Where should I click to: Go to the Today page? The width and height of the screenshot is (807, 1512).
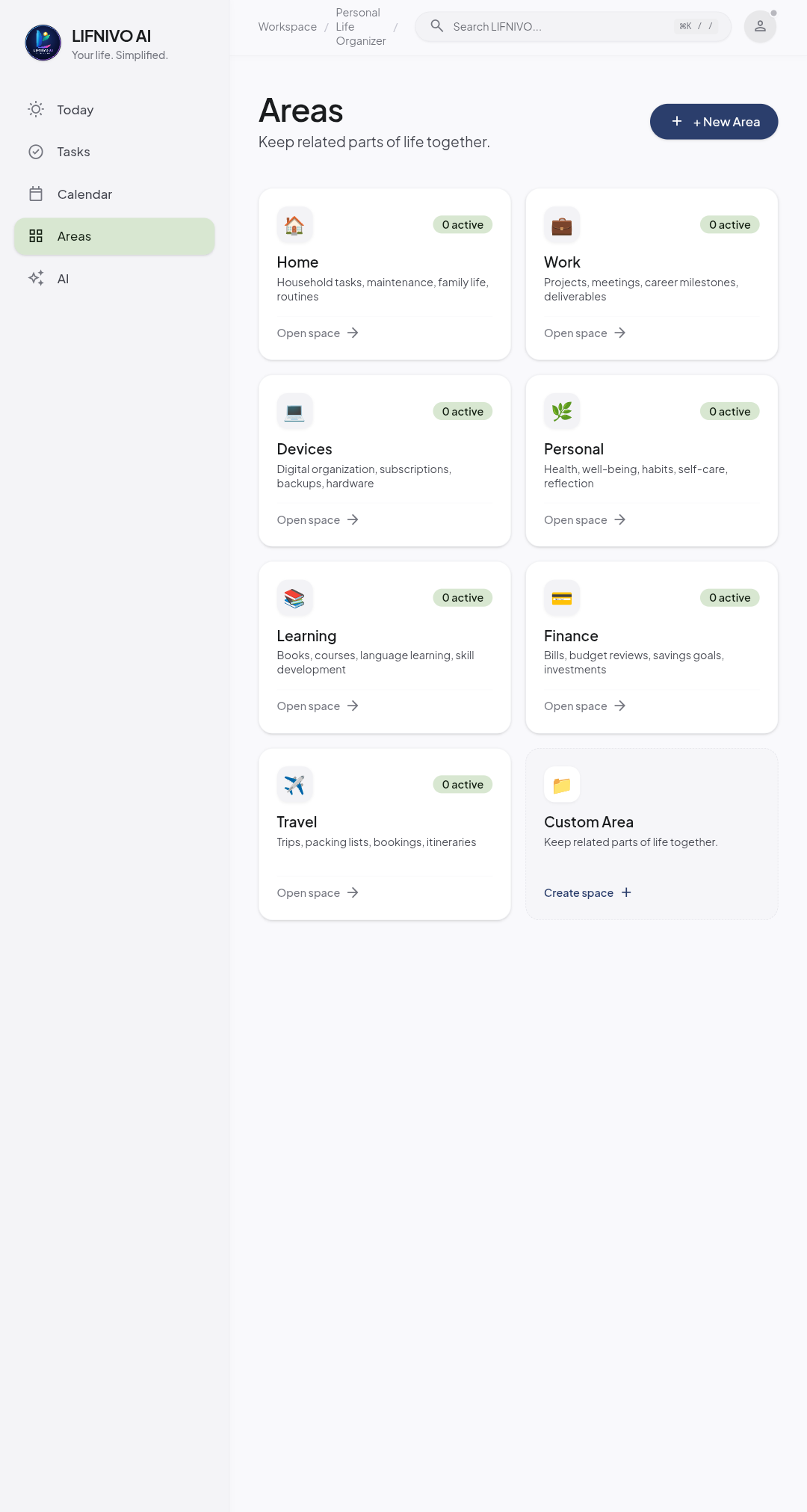[x=114, y=110]
